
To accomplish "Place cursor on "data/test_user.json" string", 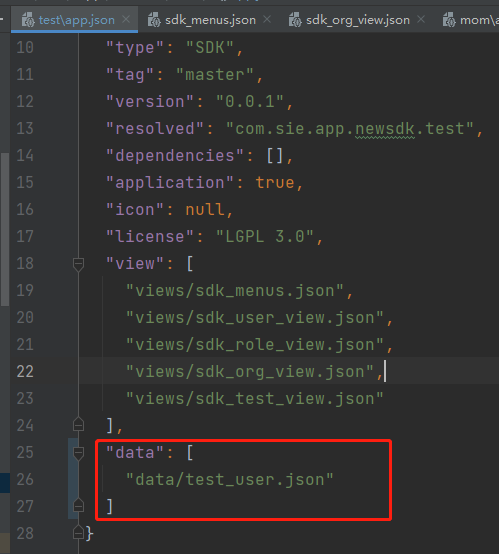I will 230,480.
